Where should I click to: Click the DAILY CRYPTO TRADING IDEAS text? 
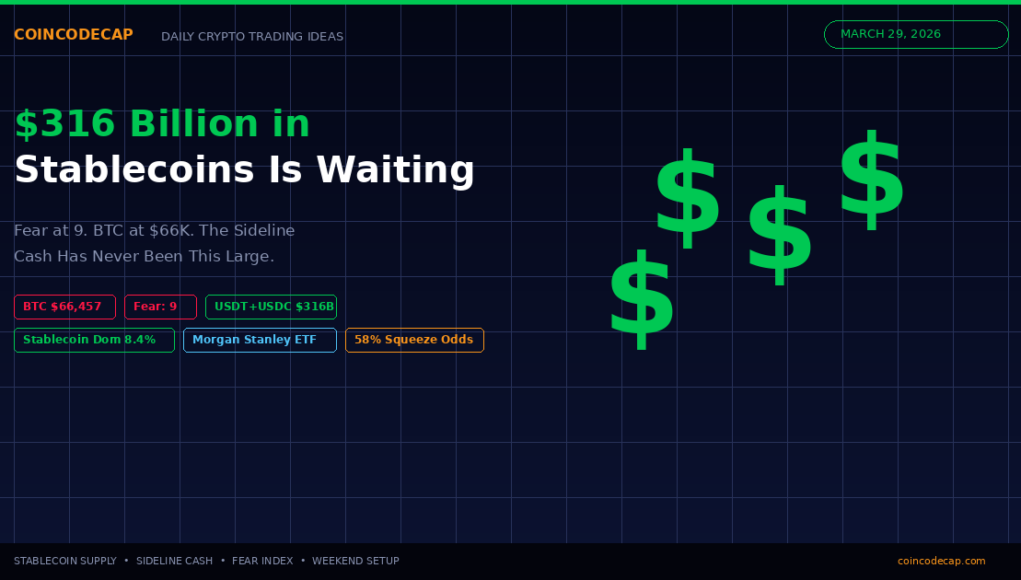[252, 36]
